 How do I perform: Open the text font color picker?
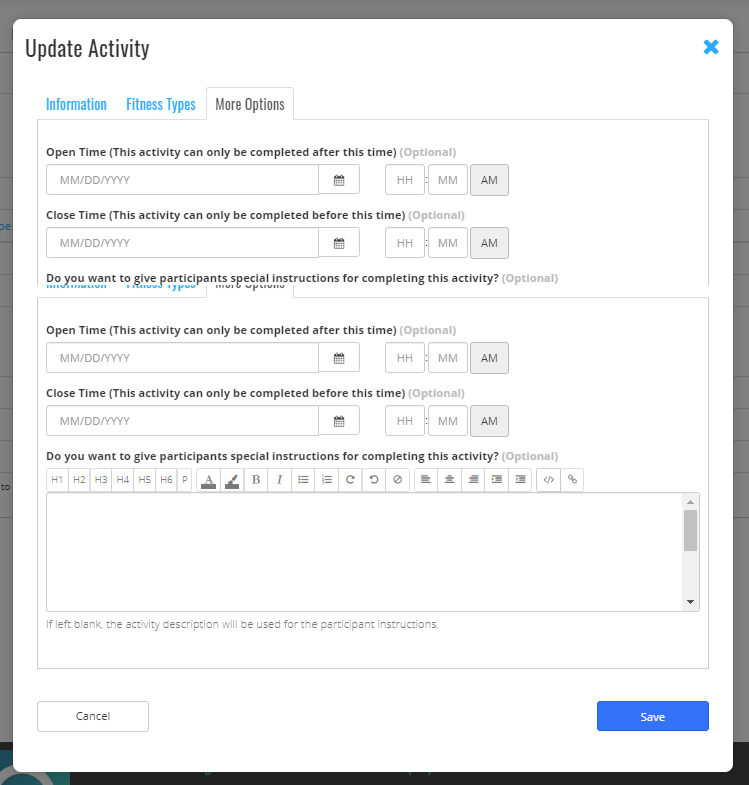pyautogui.click(x=208, y=480)
